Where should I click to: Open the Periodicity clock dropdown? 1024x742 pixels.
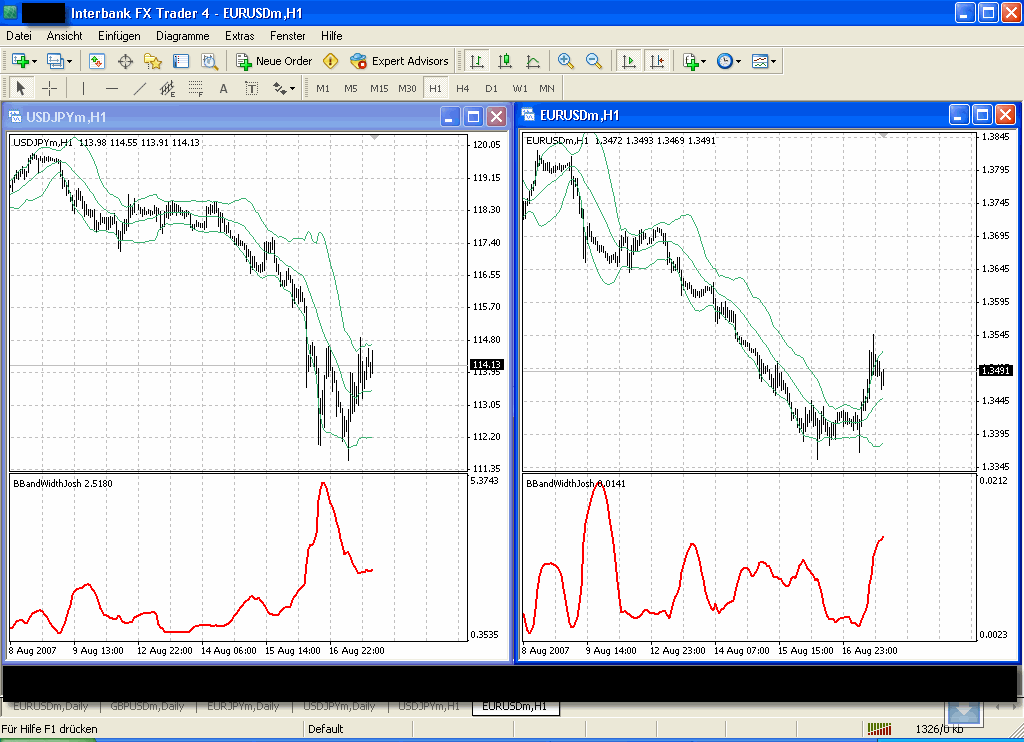pyautogui.click(x=738, y=61)
